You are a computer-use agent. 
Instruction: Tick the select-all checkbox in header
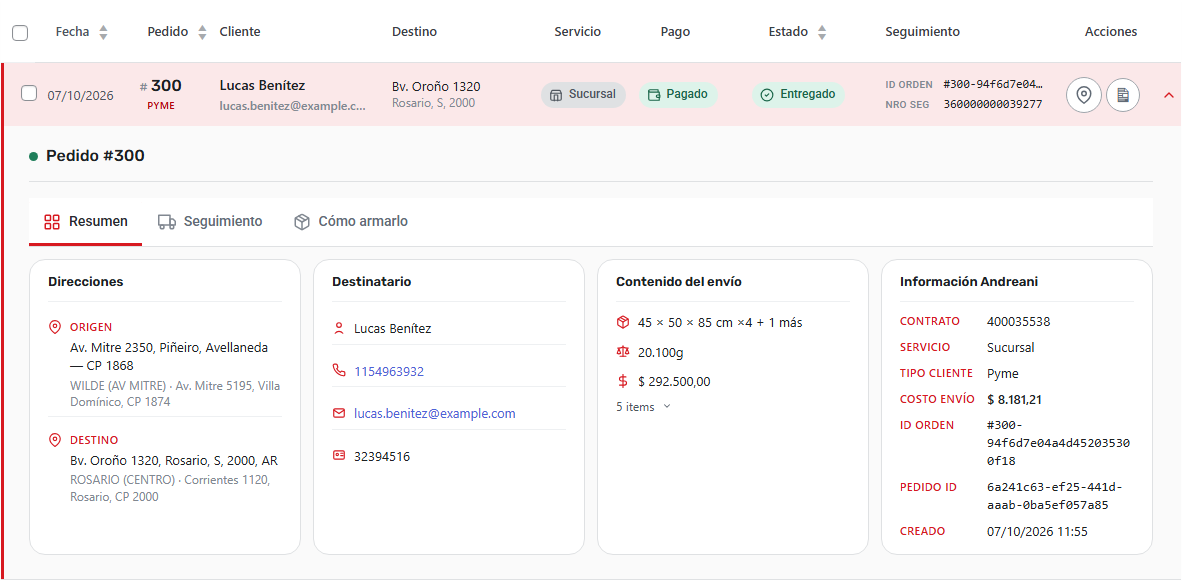click(20, 32)
